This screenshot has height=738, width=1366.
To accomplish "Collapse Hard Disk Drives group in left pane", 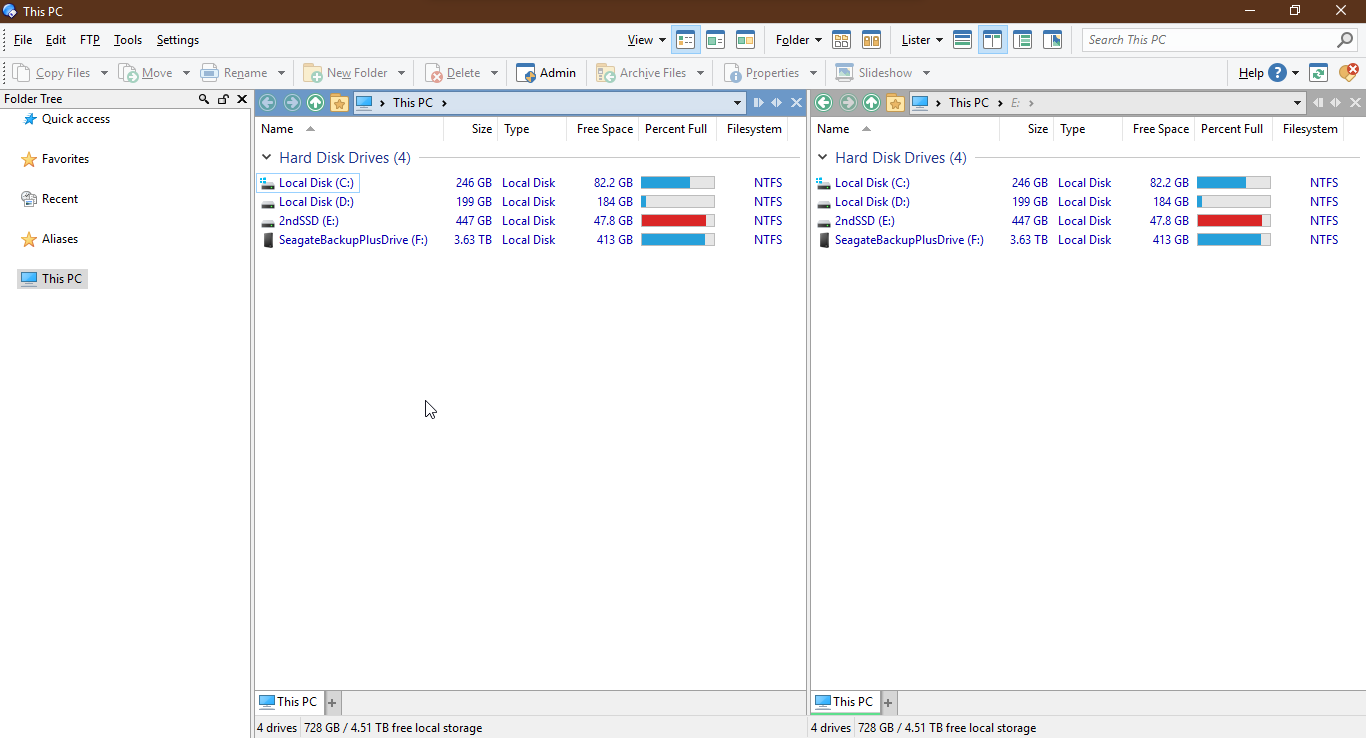I will pos(267,158).
